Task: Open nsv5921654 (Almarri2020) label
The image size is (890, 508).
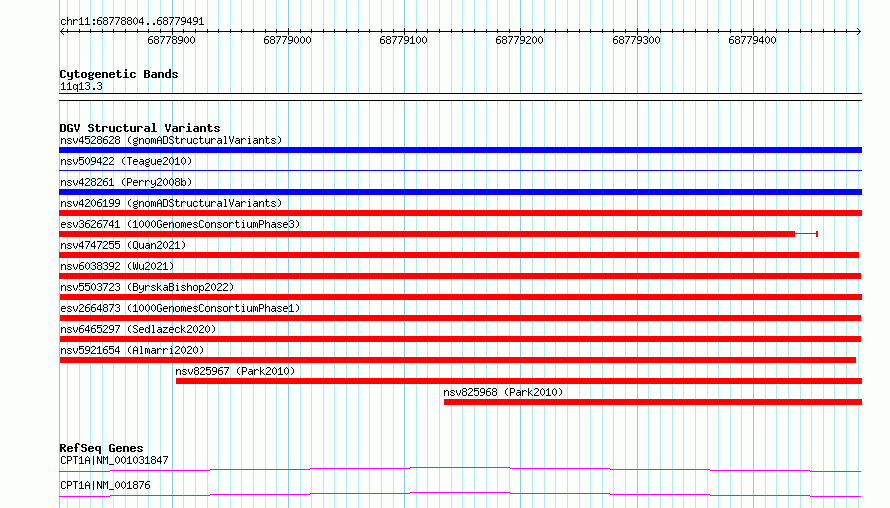Action: (x=132, y=350)
